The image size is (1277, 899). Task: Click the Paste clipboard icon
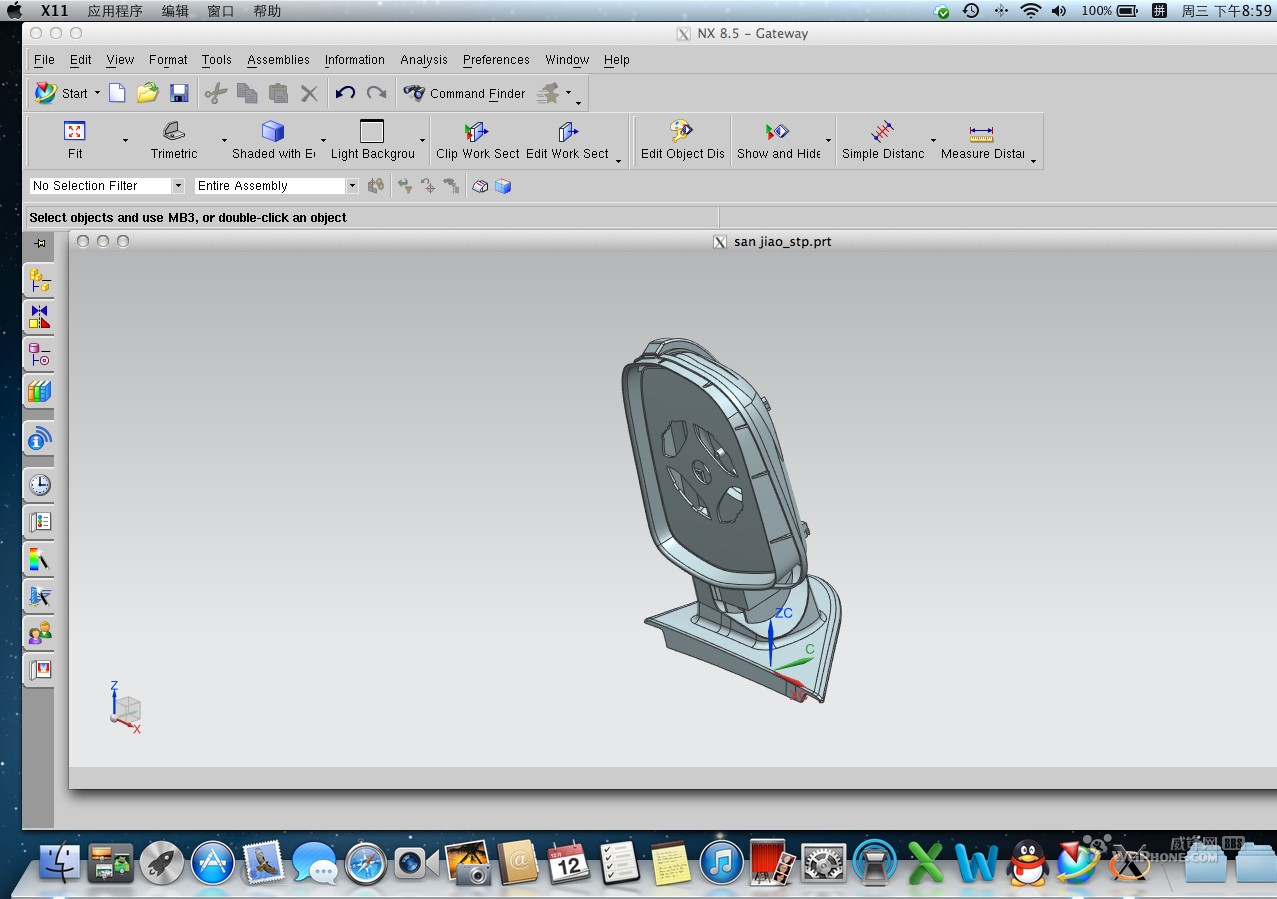pyautogui.click(x=278, y=93)
